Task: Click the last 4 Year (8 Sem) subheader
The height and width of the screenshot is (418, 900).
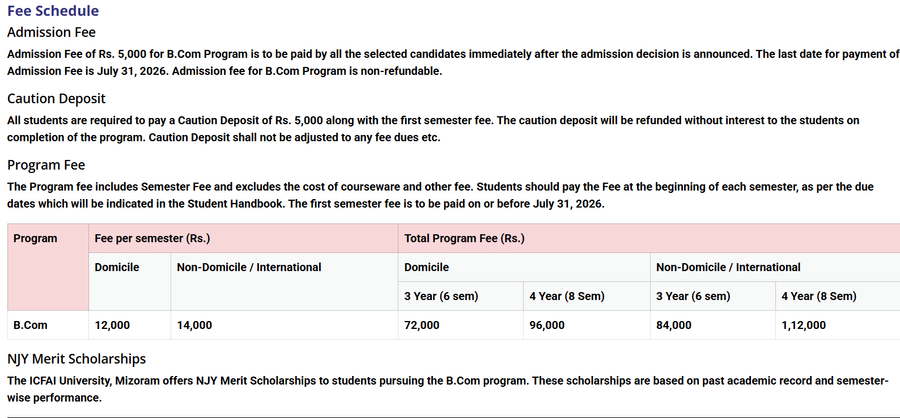Action: click(x=818, y=296)
